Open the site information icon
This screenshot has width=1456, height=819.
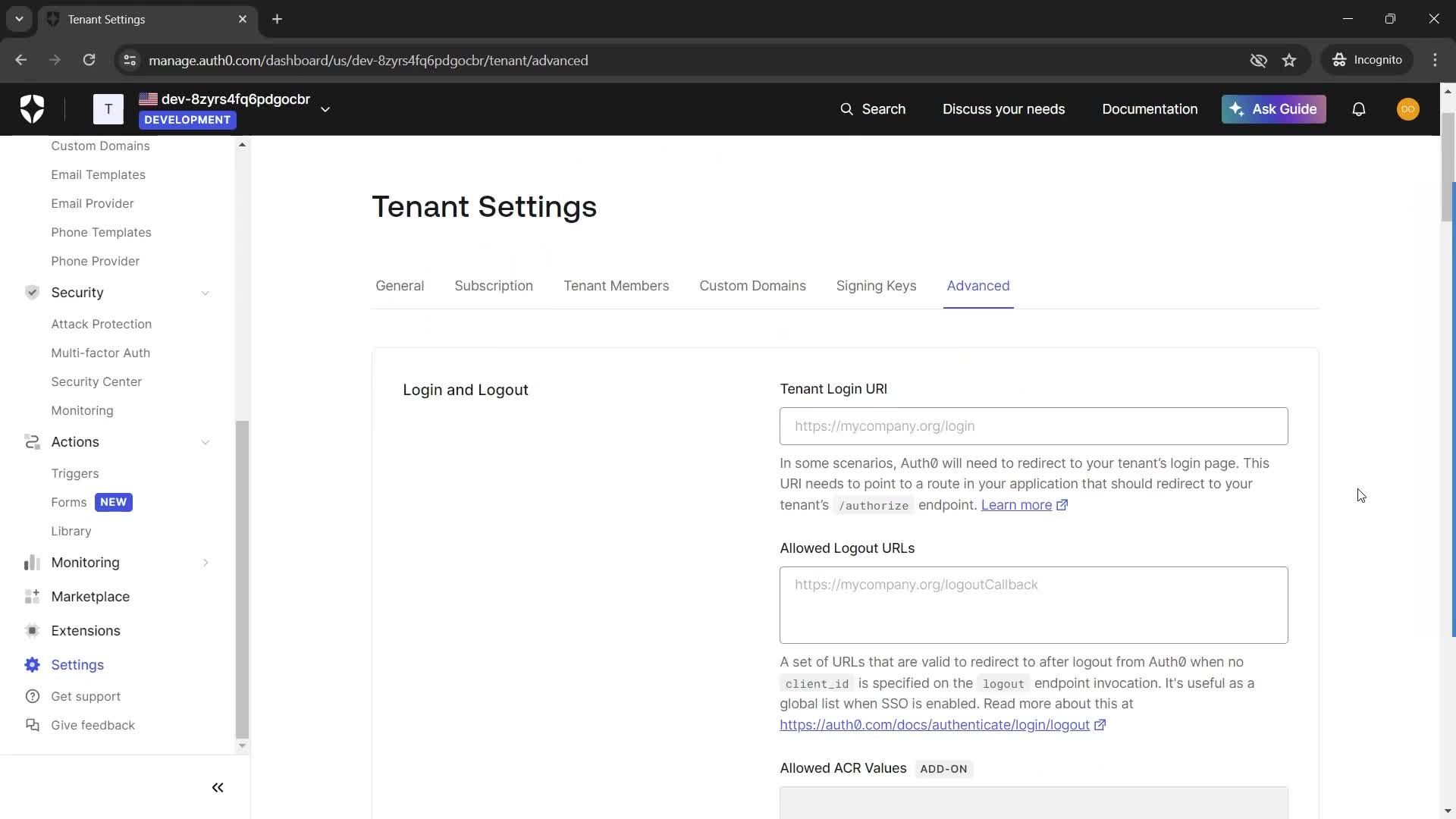pyautogui.click(x=130, y=60)
